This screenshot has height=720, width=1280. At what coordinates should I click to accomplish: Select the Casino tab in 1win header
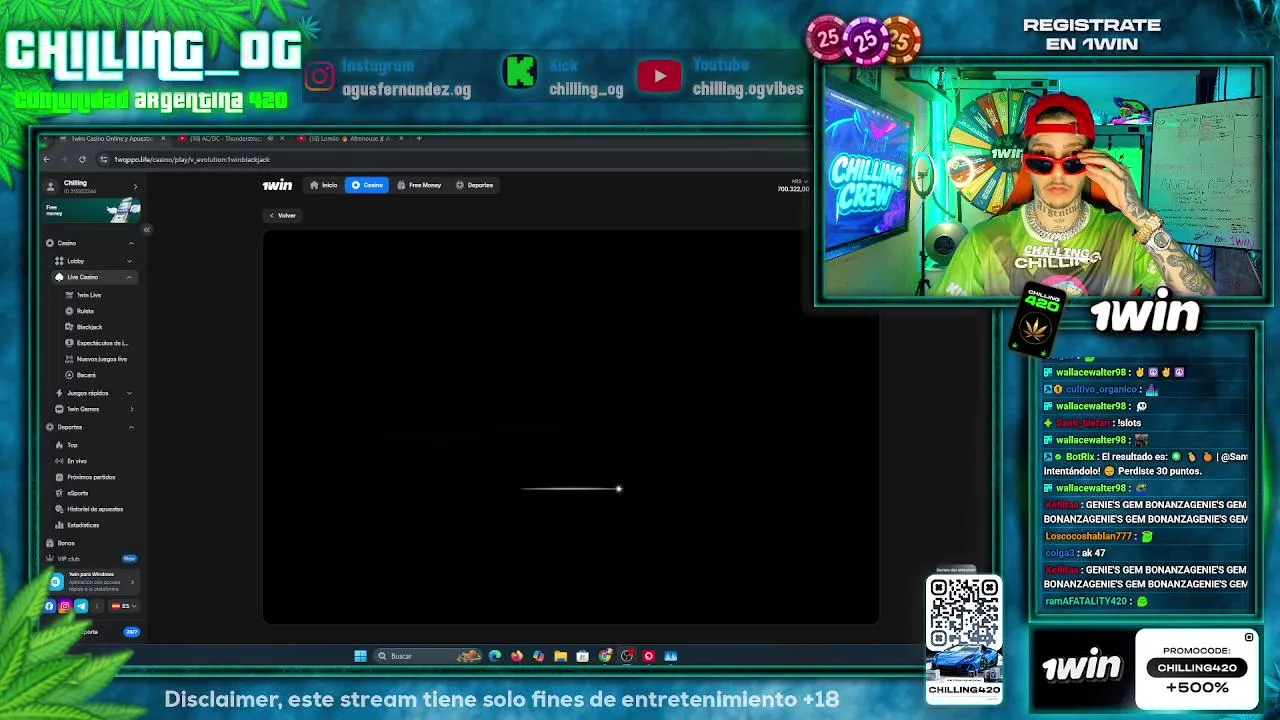point(367,185)
